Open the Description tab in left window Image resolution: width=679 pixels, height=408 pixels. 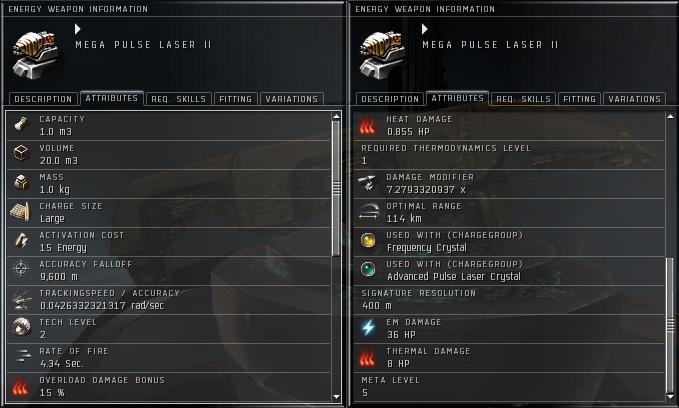pos(43,99)
